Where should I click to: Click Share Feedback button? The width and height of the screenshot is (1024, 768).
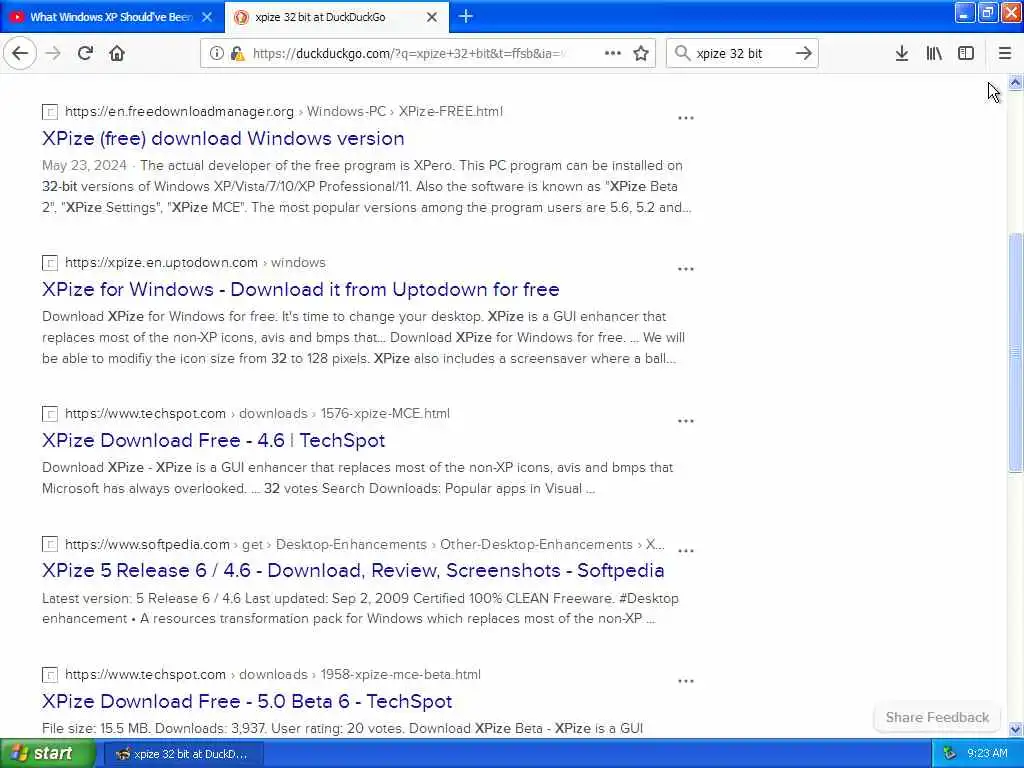coord(937,717)
